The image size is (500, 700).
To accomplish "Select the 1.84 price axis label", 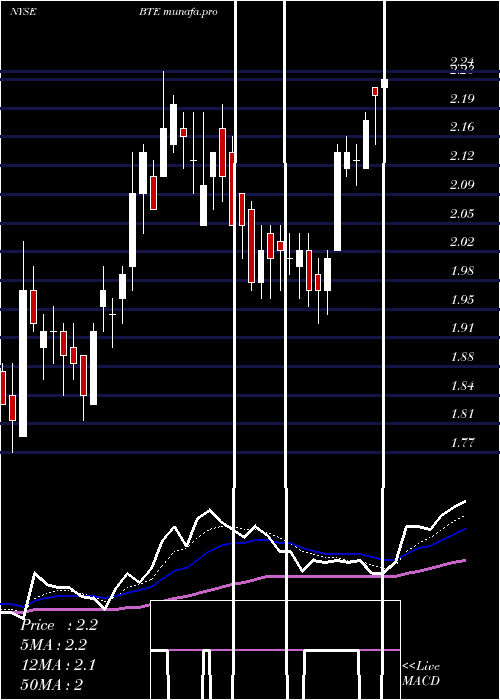I will [x=462, y=385].
